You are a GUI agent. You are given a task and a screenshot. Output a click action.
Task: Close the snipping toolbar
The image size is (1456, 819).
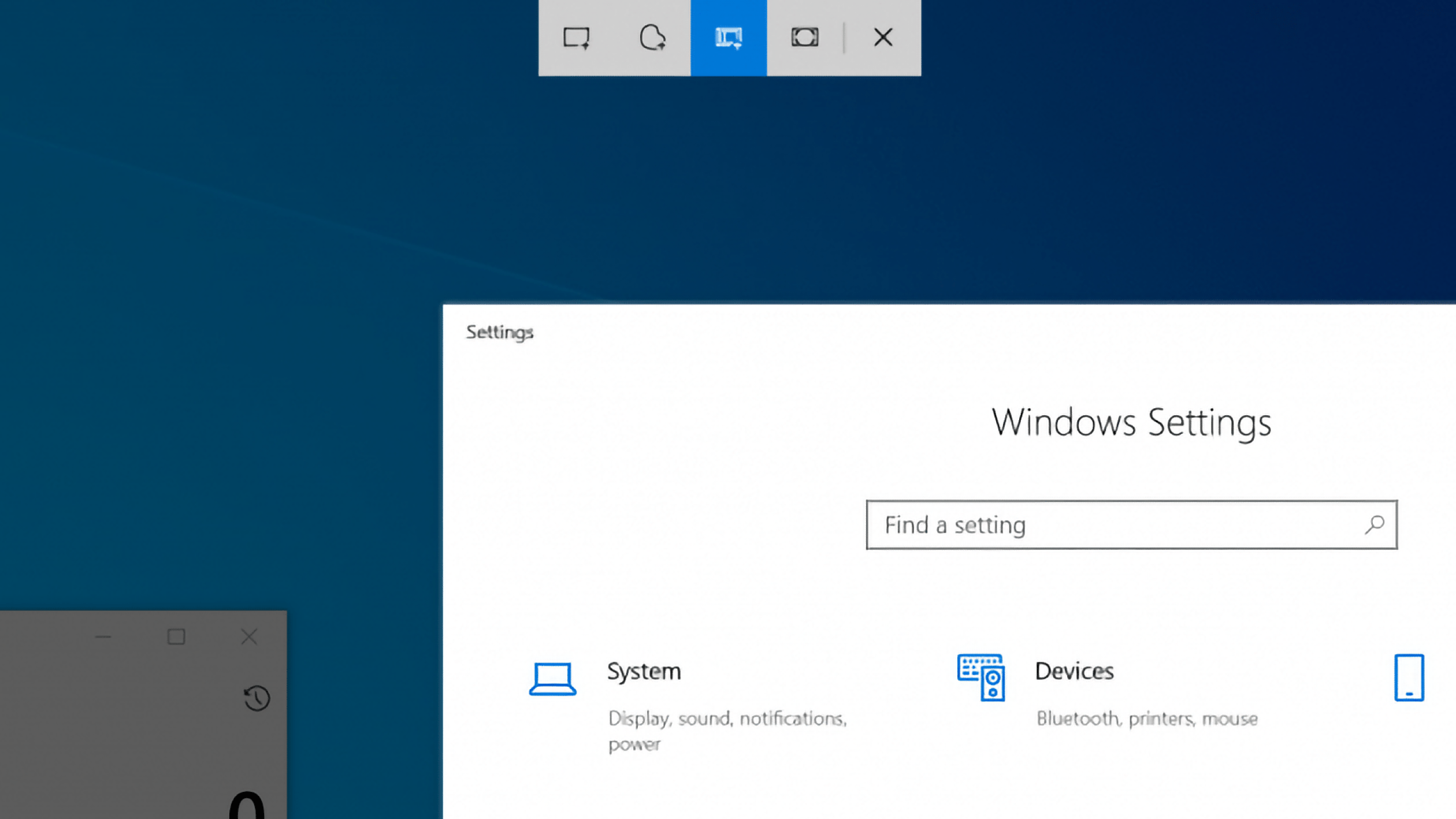coord(883,38)
